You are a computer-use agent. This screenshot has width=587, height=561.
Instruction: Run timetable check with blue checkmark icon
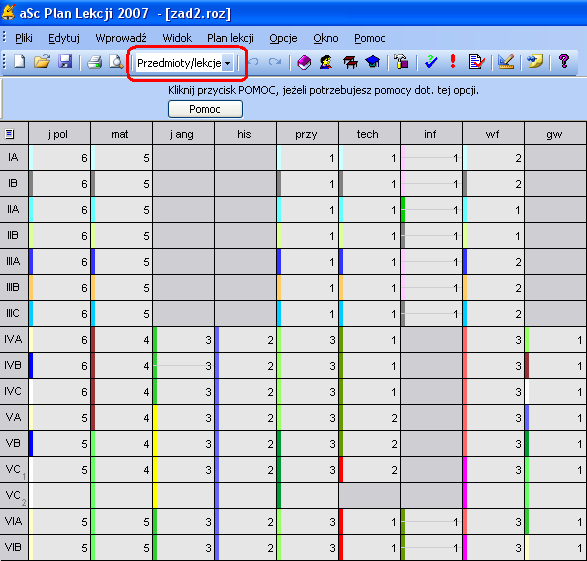[x=431, y=62]
